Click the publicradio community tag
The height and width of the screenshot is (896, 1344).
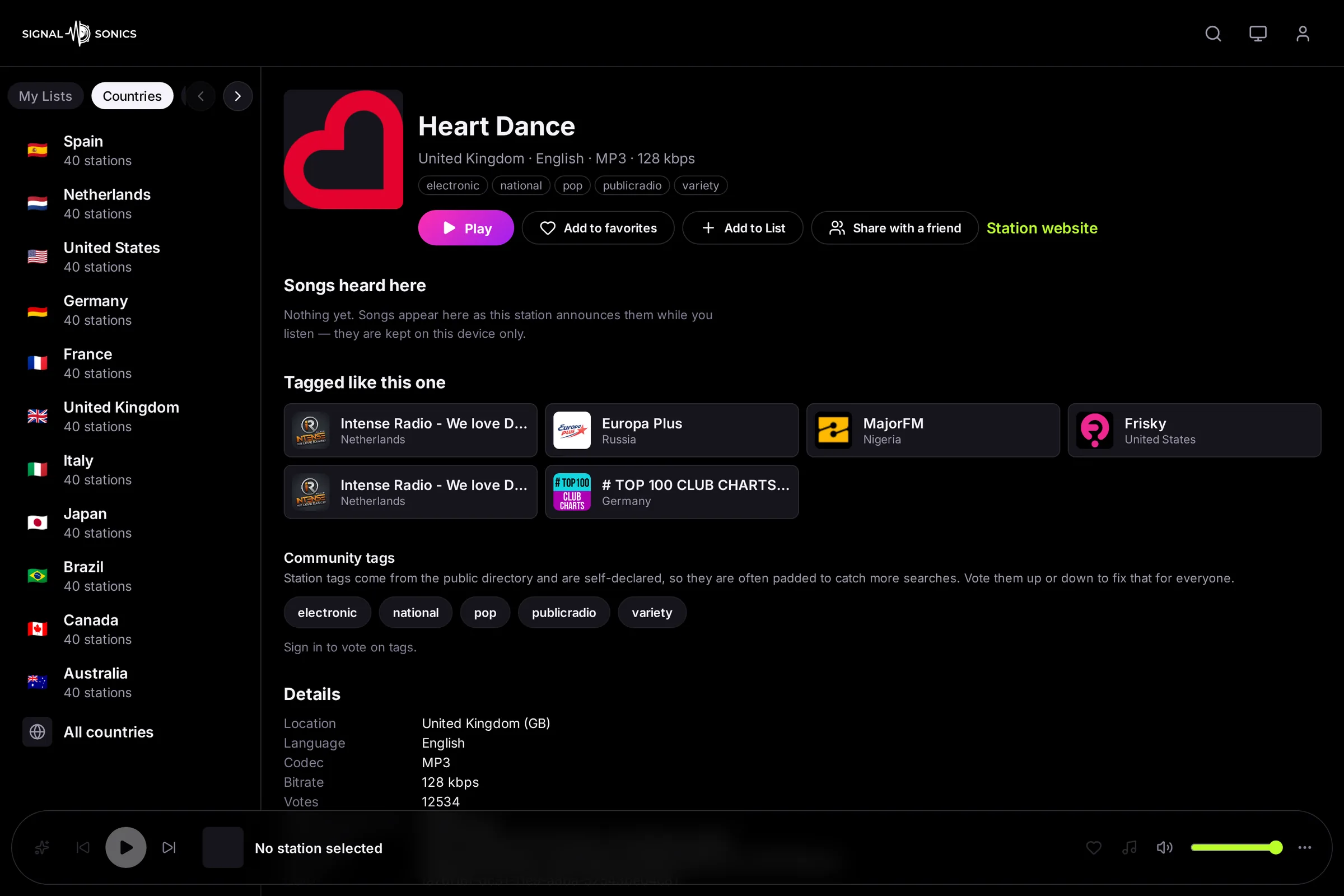(x=563, y=613)
